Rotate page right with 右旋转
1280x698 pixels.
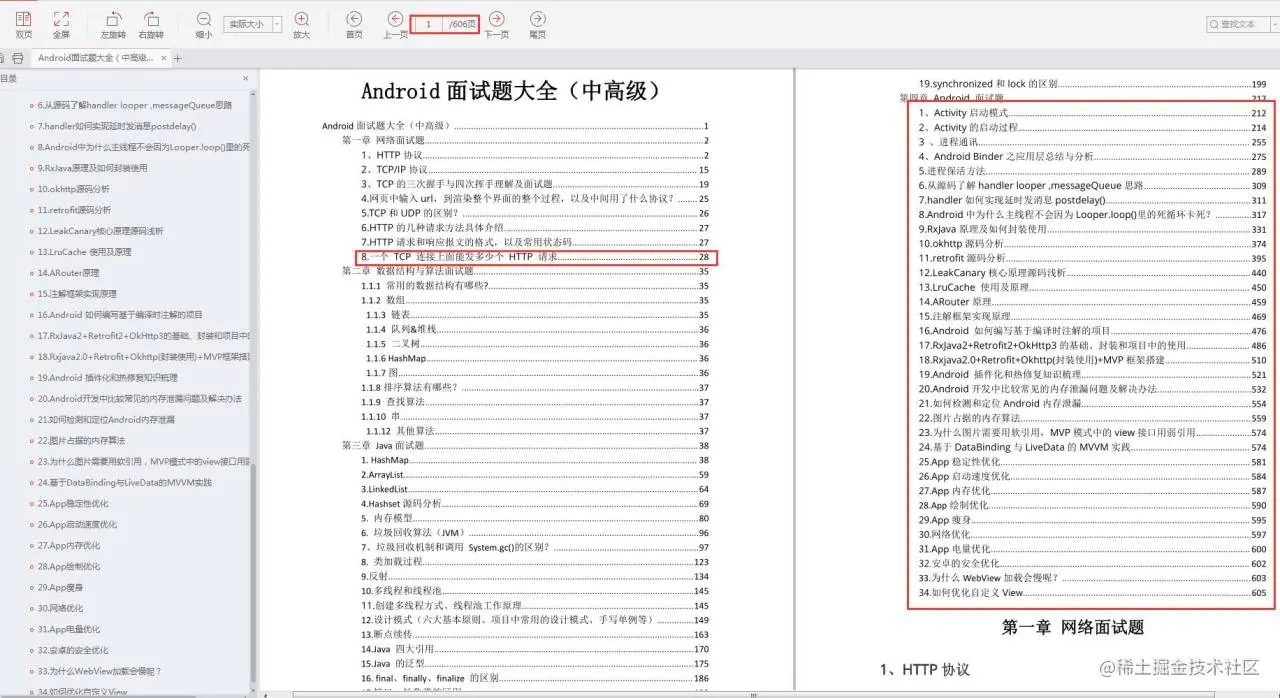click(151, 24)
